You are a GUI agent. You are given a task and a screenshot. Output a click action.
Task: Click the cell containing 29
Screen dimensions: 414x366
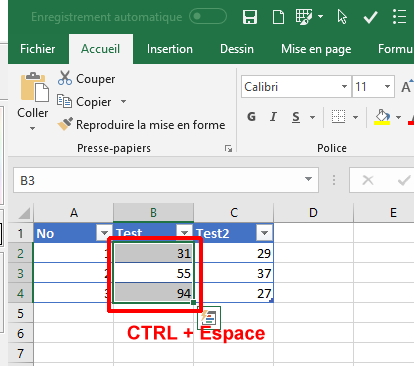click(x=234, y=253)
